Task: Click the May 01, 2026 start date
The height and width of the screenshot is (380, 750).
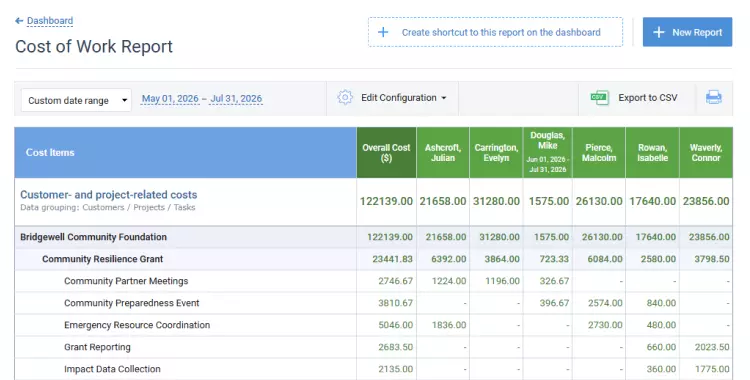Action: (x=170, y=99)
